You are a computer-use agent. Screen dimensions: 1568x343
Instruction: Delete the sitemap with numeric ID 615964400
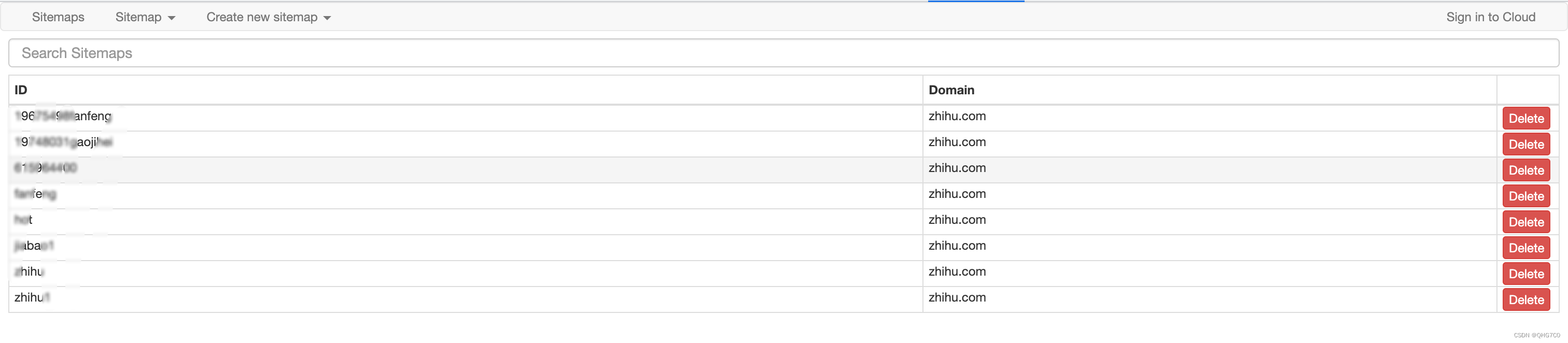click(x=1525, y=170)
